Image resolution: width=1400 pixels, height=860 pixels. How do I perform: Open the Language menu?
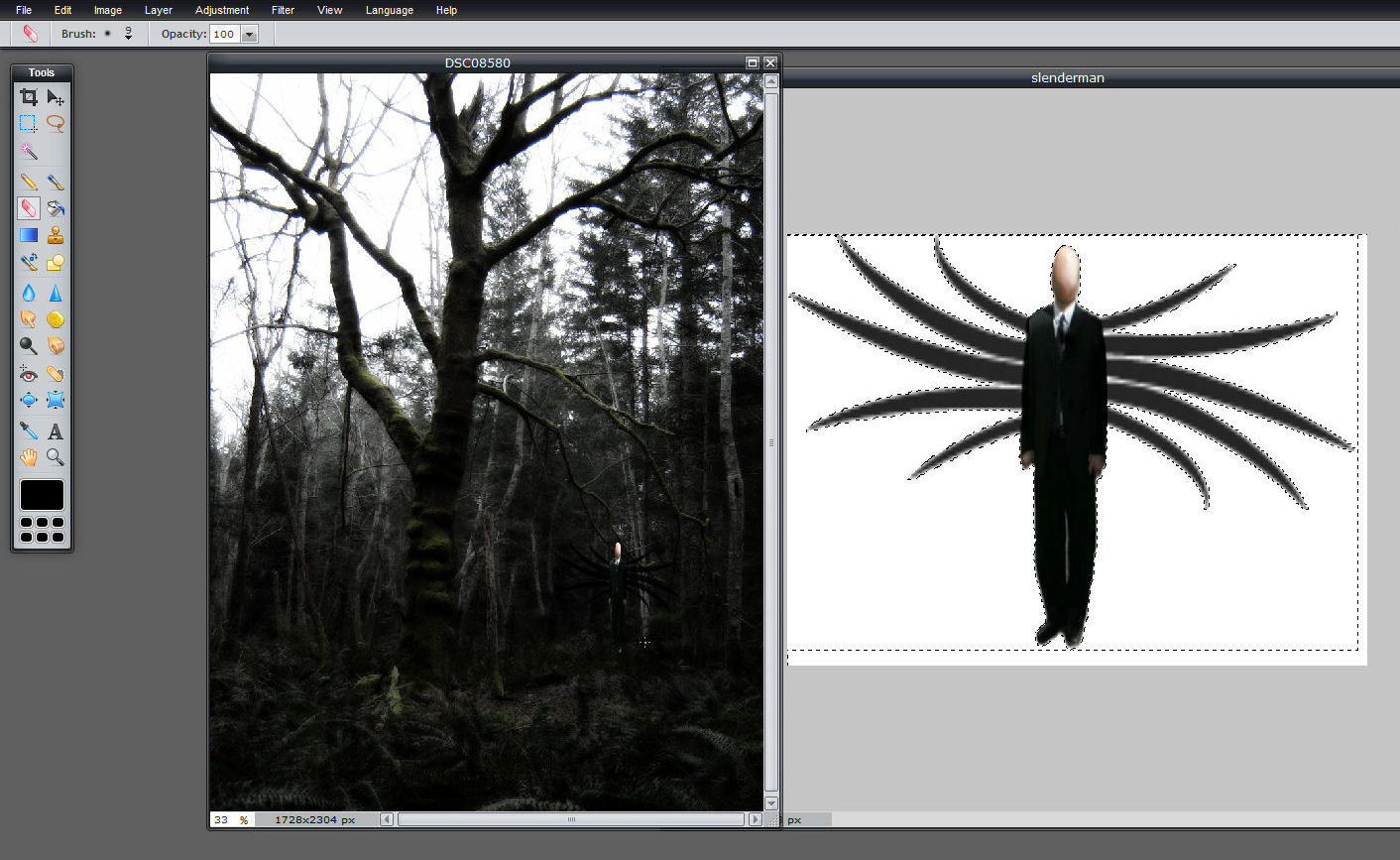[389, 10]
